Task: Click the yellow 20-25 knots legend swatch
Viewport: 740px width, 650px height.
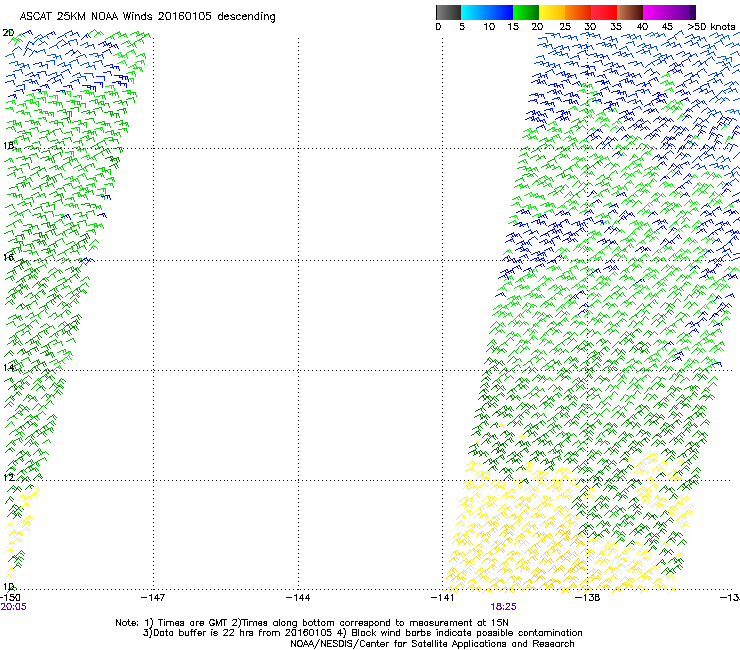Action: [552, 12]
